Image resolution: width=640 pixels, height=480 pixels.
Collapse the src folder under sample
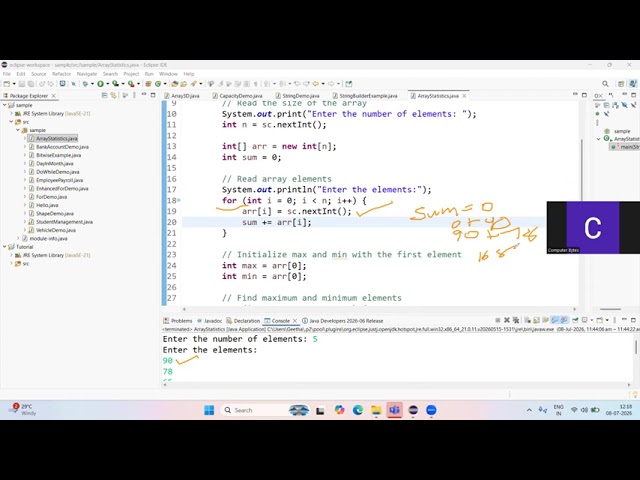click(11, 122)
